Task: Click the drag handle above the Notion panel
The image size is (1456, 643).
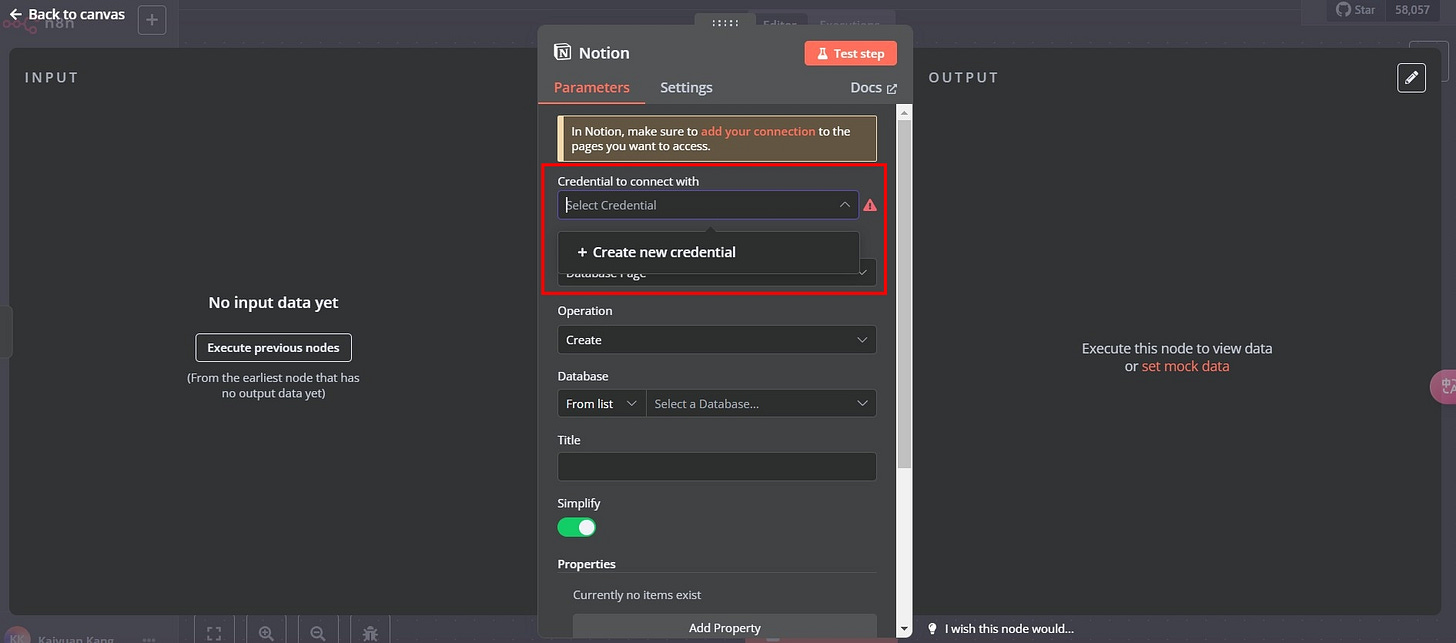Action: coord(725,23)
